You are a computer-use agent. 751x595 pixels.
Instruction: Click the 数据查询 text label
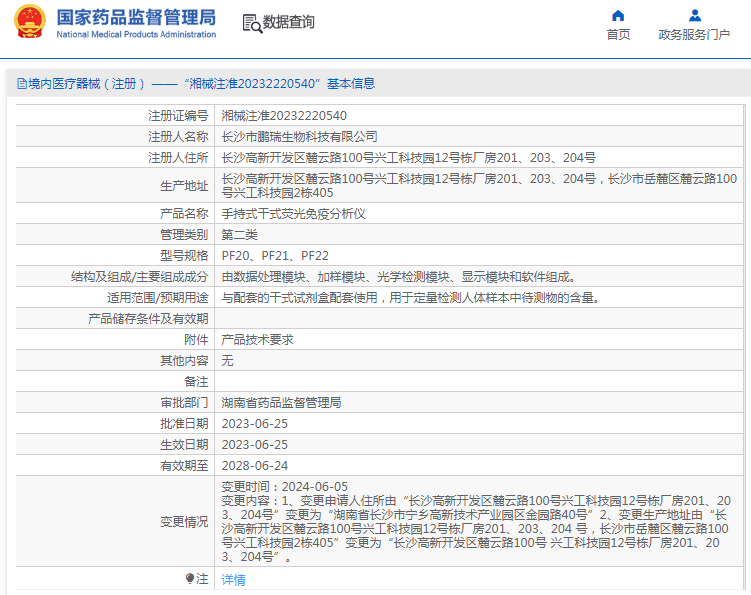[x=288, y=22]
